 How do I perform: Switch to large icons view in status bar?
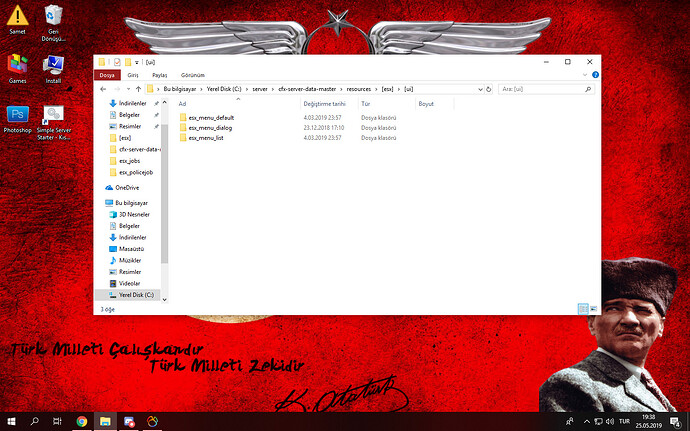click(595, 309)
